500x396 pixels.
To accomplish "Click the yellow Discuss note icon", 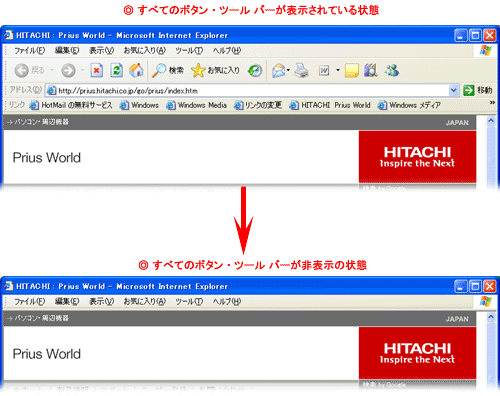I will pos(351,70).
